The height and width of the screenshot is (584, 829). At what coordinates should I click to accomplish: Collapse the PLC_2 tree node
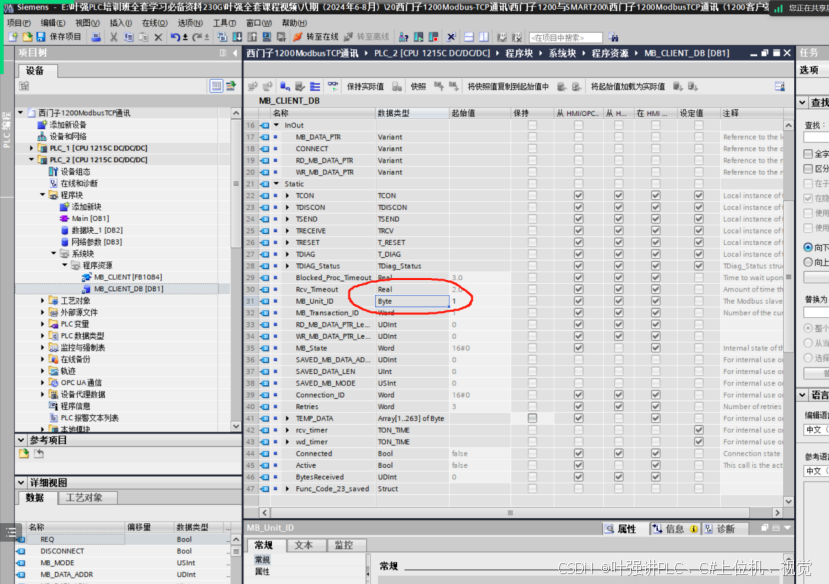click(x=31, y=160)
